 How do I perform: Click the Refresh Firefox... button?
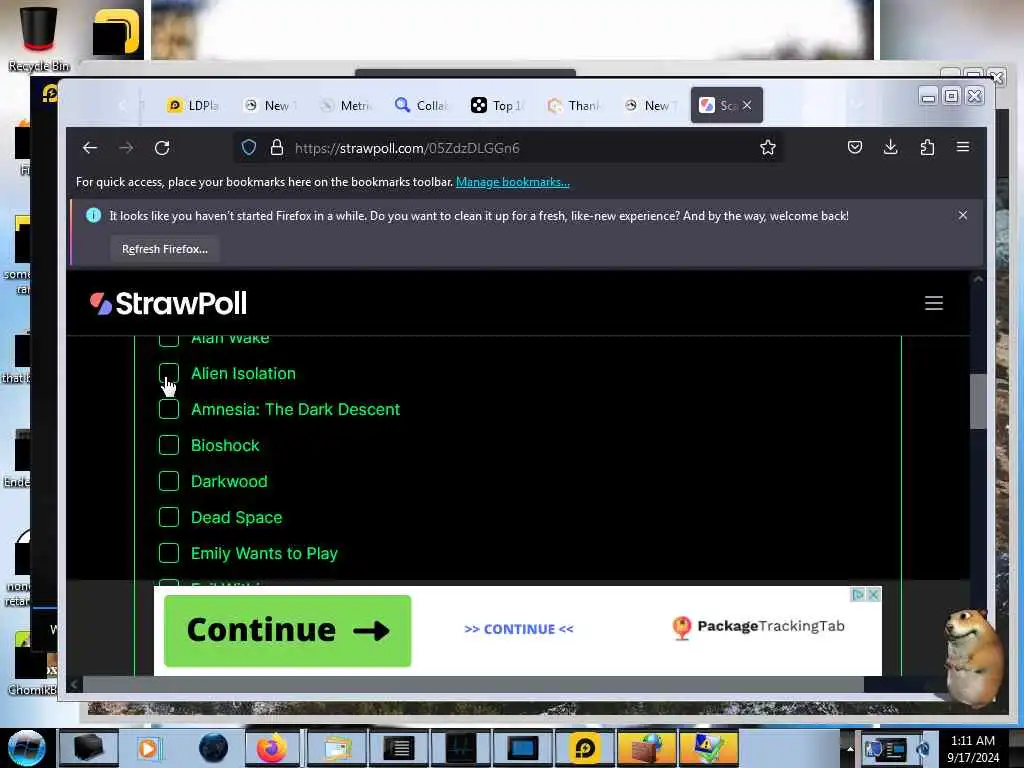coord(165,249)
